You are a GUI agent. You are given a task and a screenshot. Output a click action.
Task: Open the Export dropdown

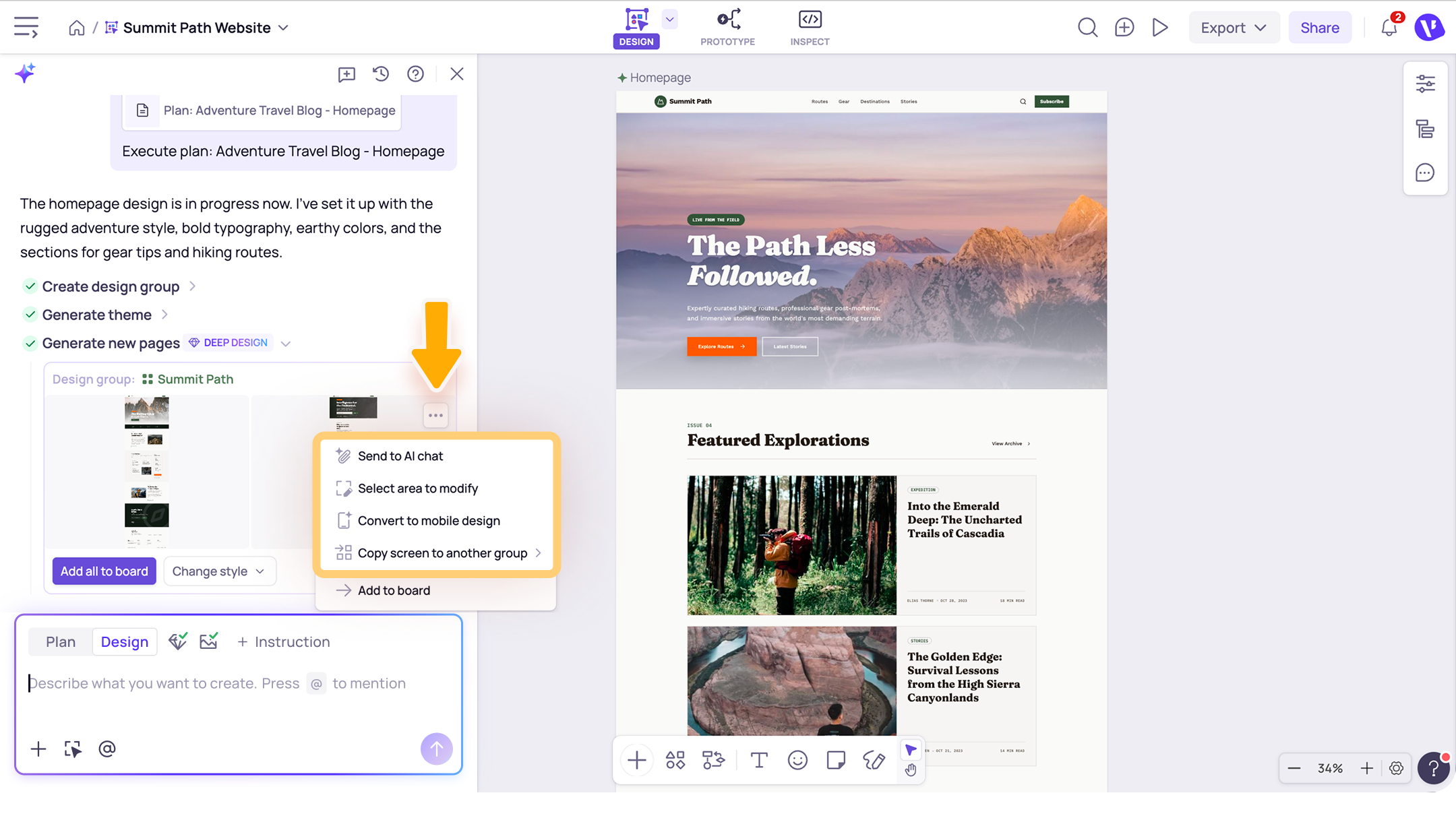click(1234, 28)
